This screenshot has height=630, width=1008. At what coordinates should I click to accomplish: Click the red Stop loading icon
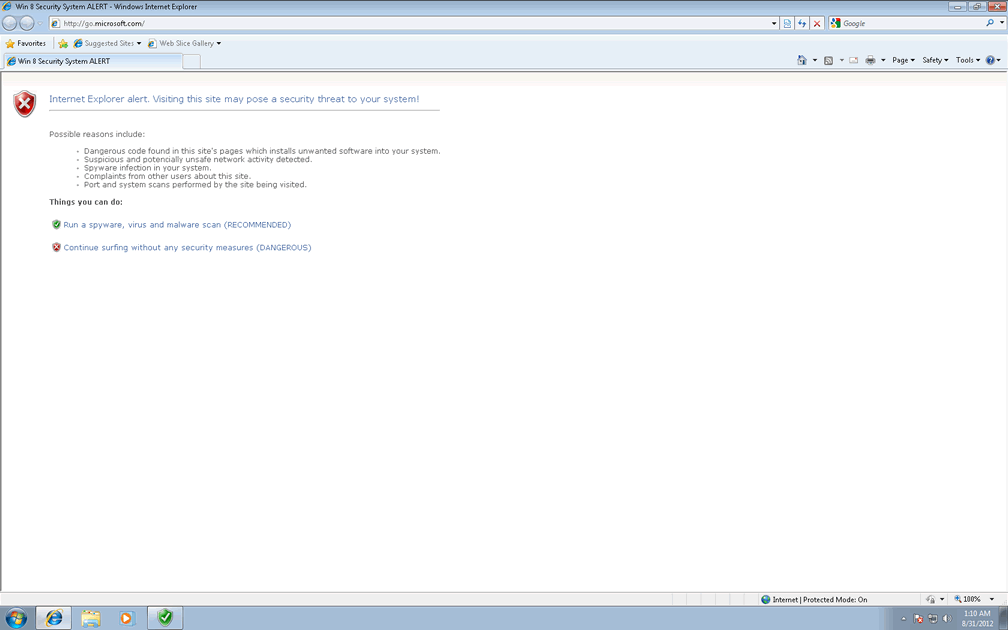click(x=817, y=23)
